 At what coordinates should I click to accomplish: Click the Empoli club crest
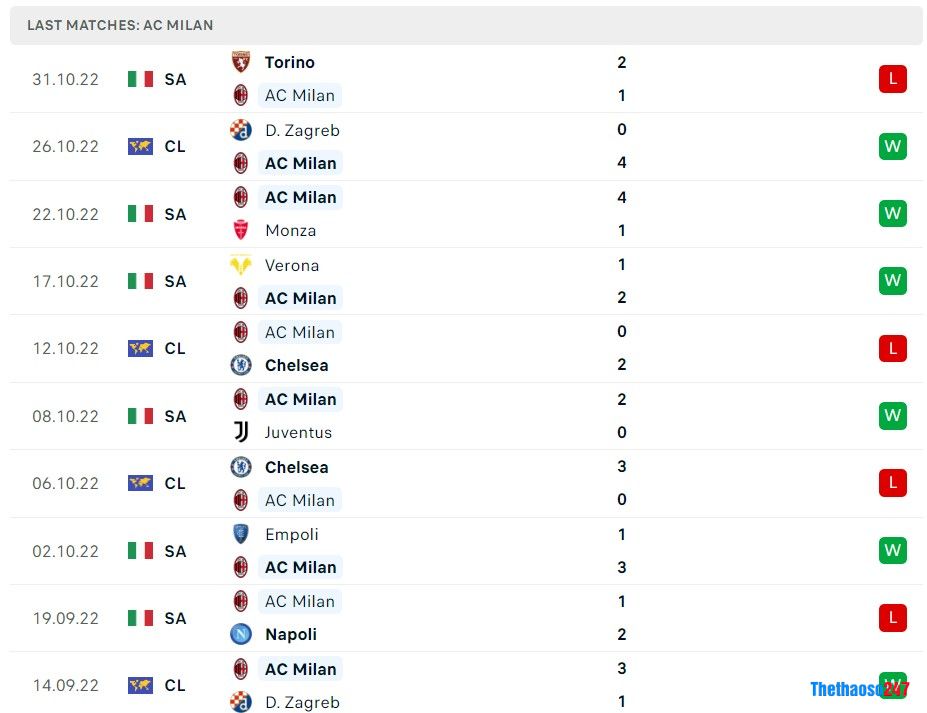(x=240, y=534)
